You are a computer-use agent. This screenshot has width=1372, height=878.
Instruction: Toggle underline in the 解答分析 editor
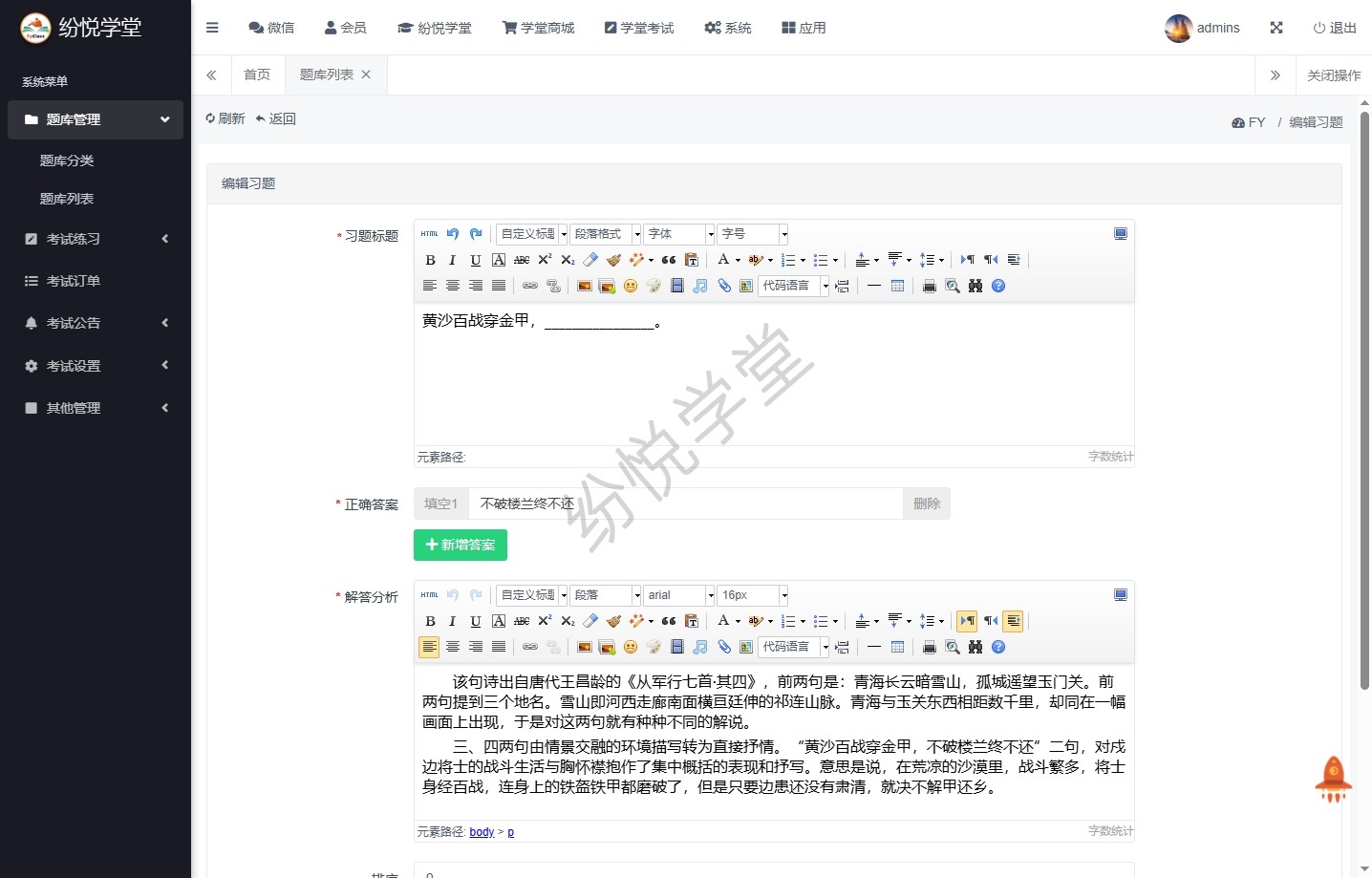tap(476, 621)
